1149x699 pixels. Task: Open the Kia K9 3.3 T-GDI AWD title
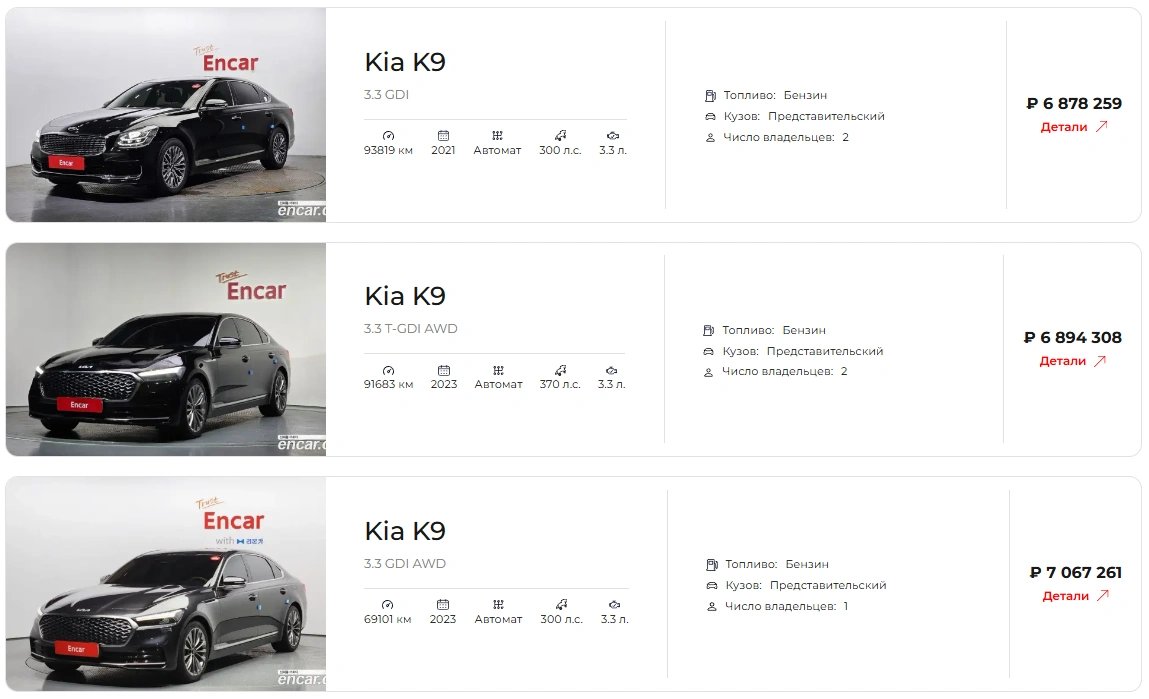click(405, 296)
